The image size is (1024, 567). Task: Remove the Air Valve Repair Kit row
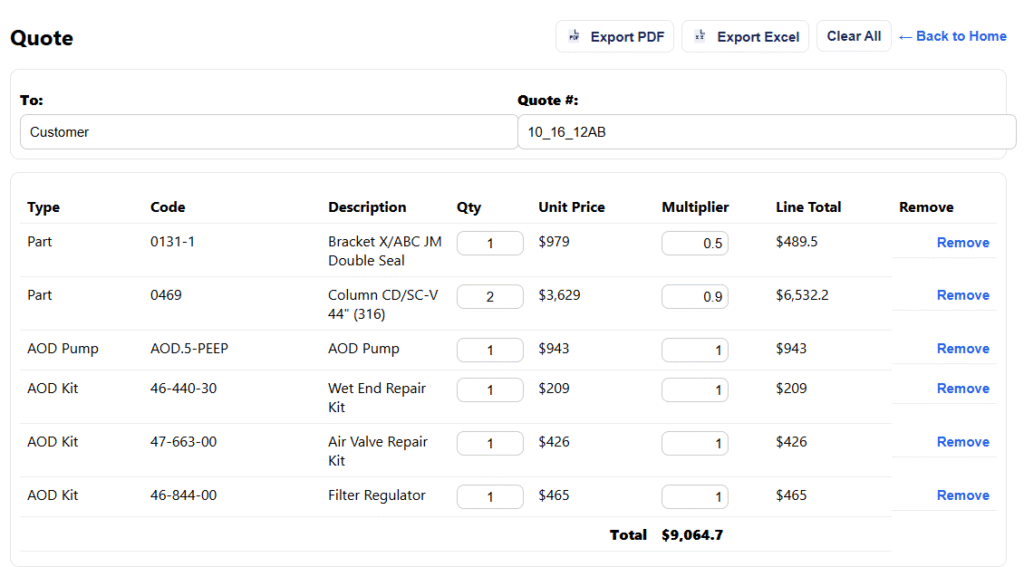[x=962, y=442]
